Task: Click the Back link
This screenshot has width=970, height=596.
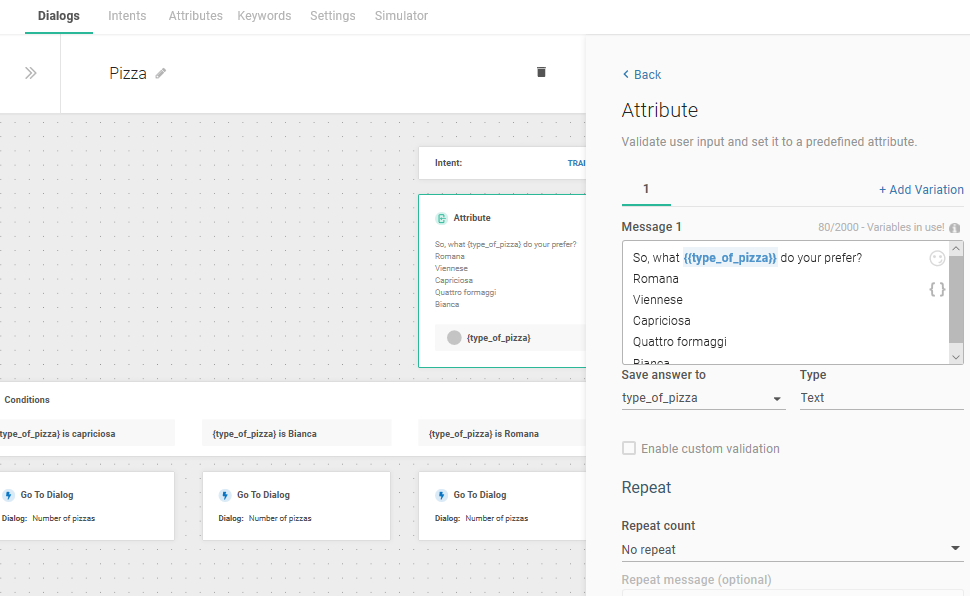Action: tap(641, 75)
